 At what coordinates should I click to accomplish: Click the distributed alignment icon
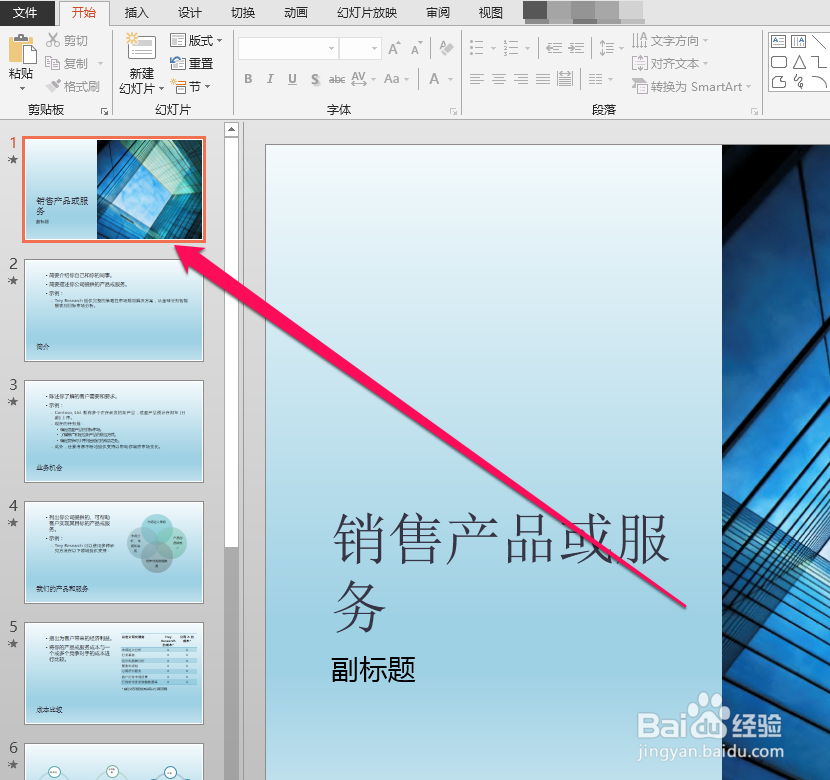click(565, 79)
